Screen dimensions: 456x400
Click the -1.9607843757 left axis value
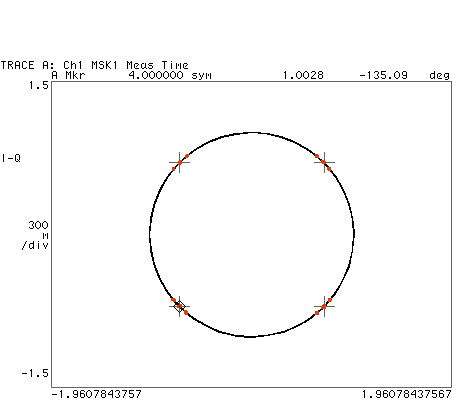click(97, 394)
